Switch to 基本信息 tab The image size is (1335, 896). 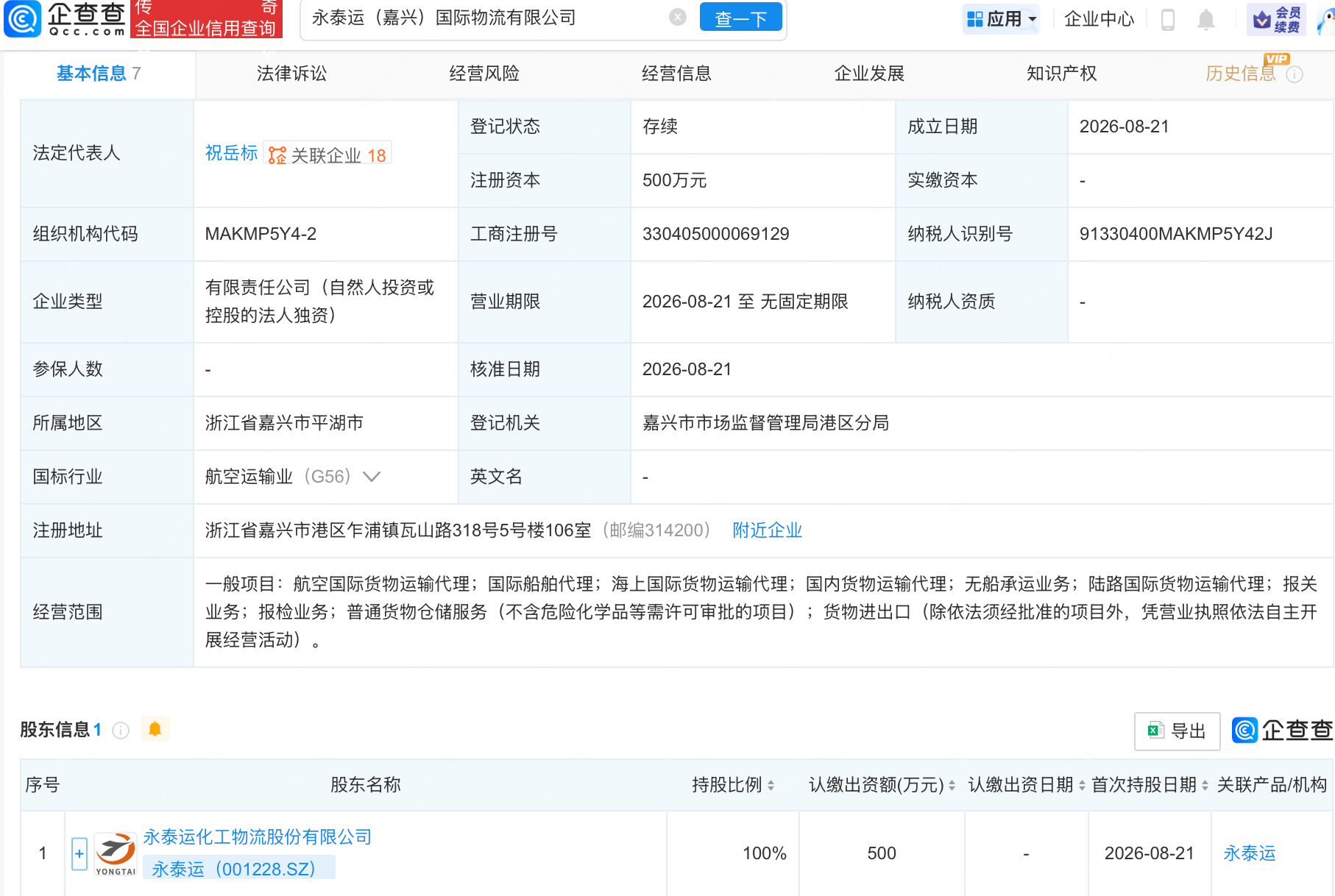[x=99, y=74]
